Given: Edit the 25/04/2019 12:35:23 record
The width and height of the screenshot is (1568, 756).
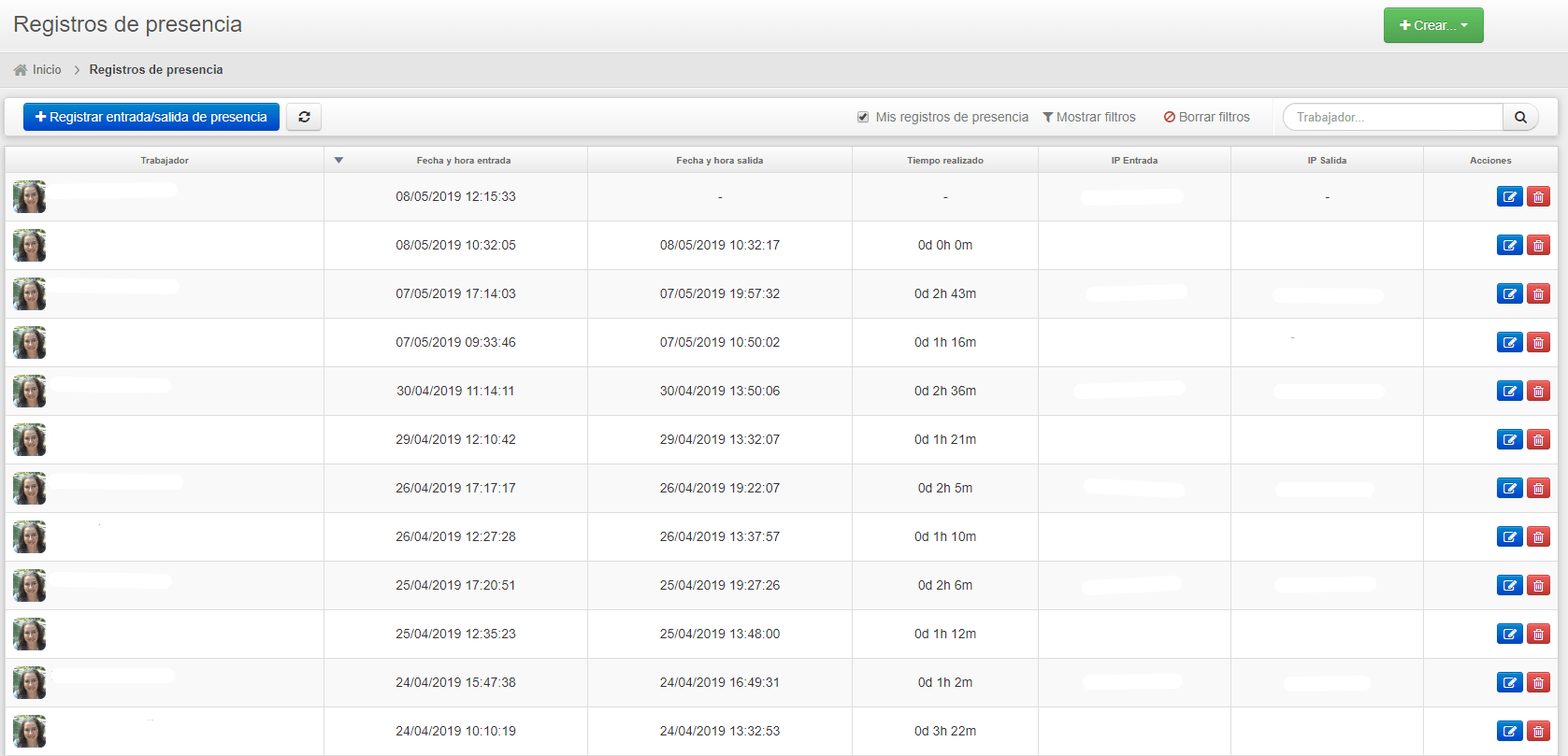Looking at the screenshot, I should [x=1509, y=634].
